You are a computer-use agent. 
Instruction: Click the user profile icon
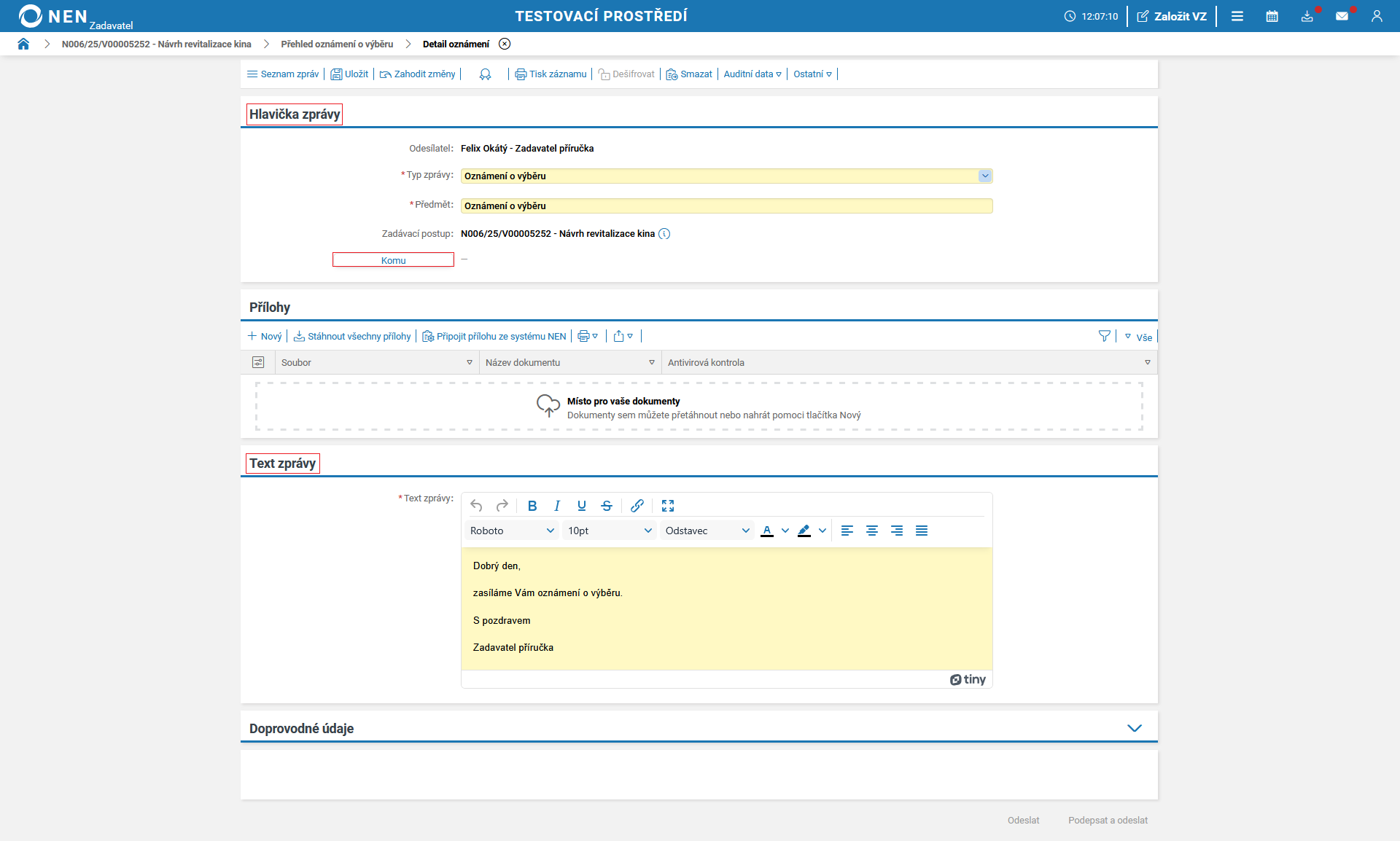tap(1377, 16)
